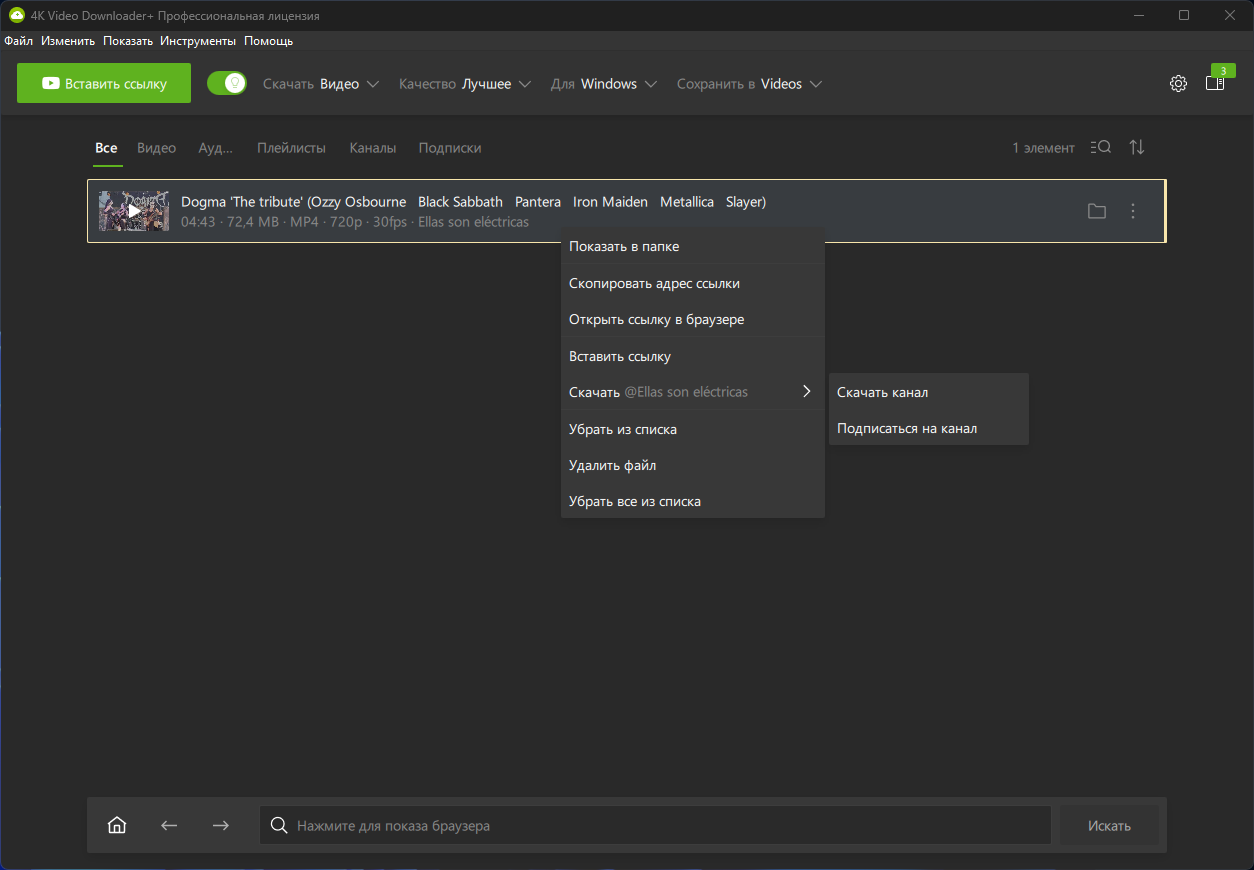
Task: Click the 4K Video Downloader app logo
Action: 16,15
